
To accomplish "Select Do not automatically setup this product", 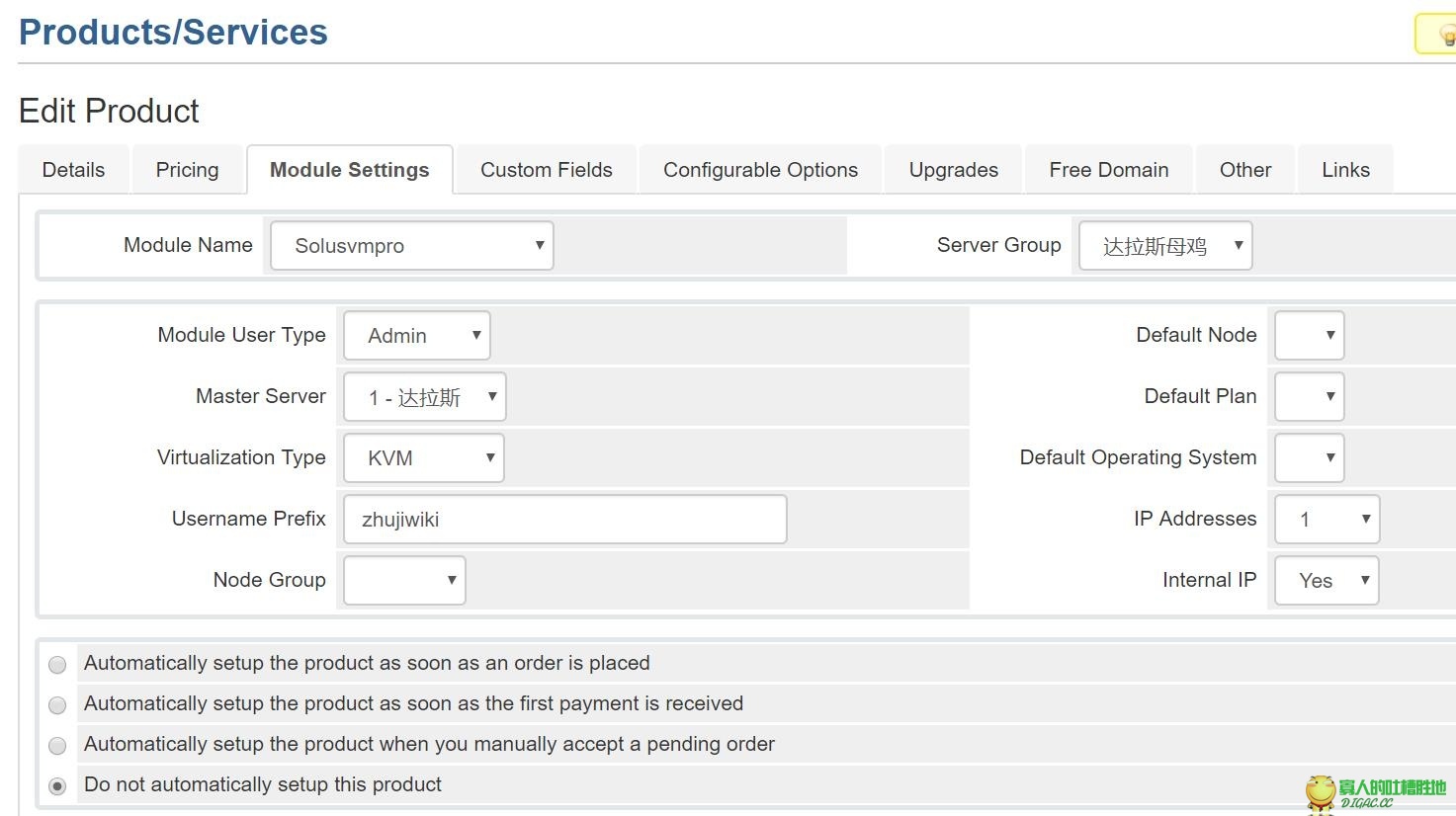I will 57,786.
